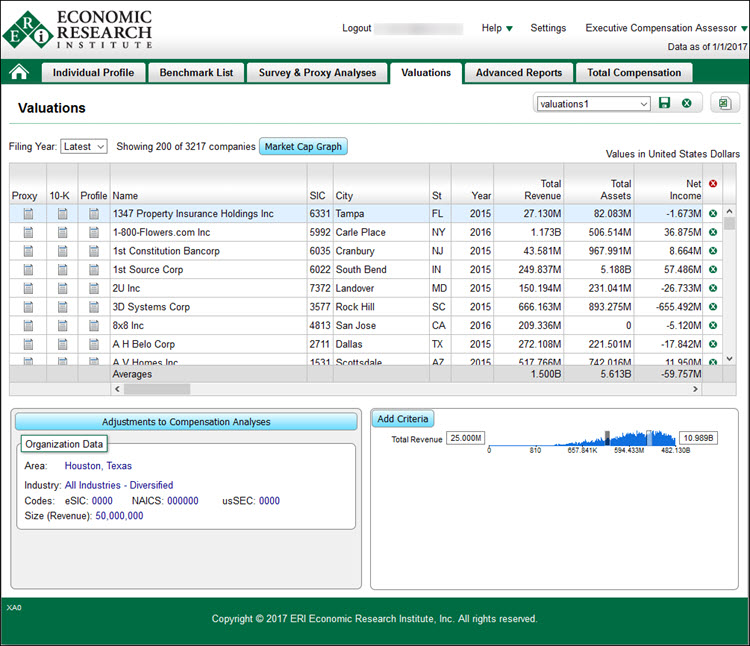Expand the Executive Compensation Assessor menu
This screenshot has height=646, width=750.
coord(665,29)
